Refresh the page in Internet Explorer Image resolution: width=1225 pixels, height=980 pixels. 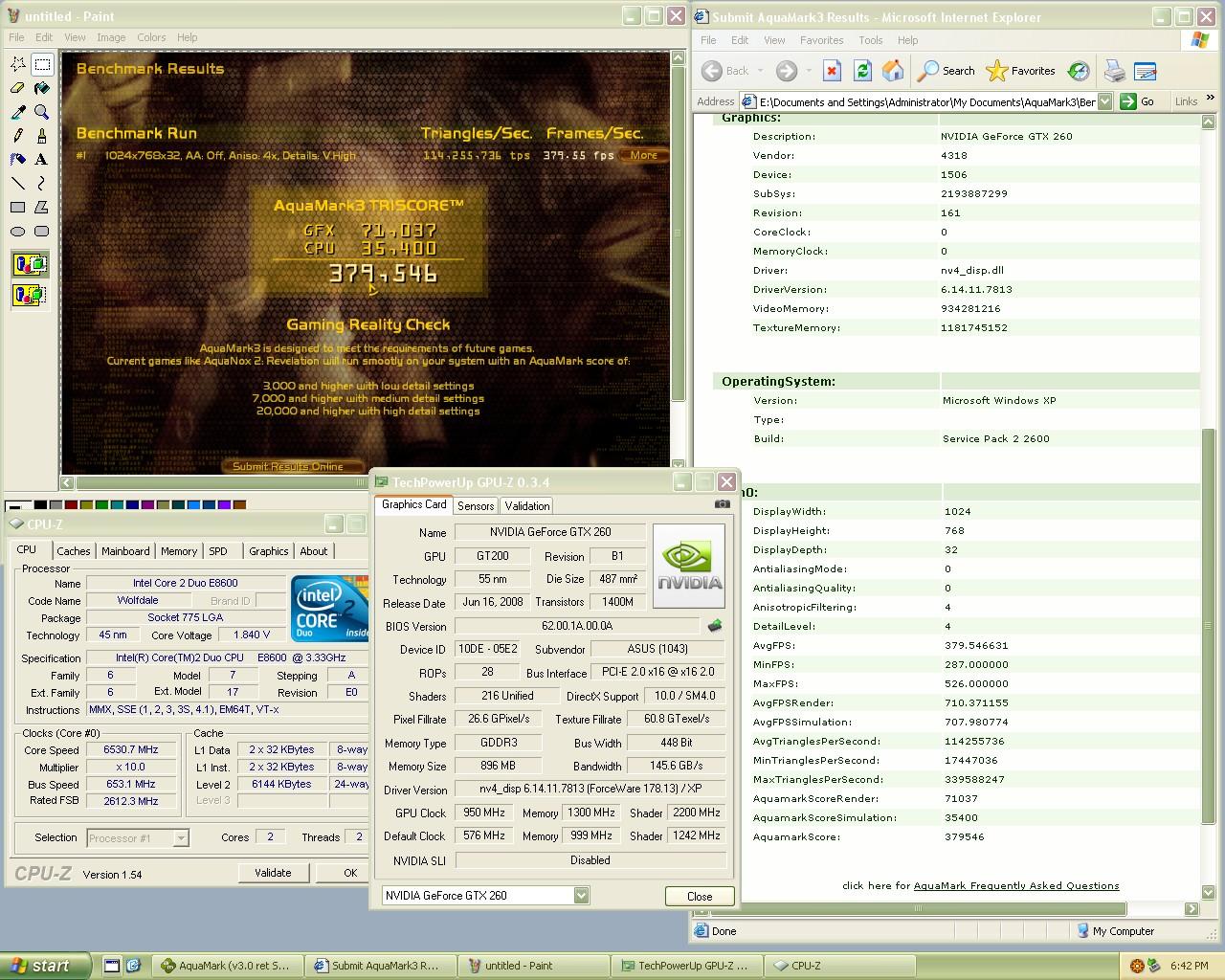tap(862, 71)
